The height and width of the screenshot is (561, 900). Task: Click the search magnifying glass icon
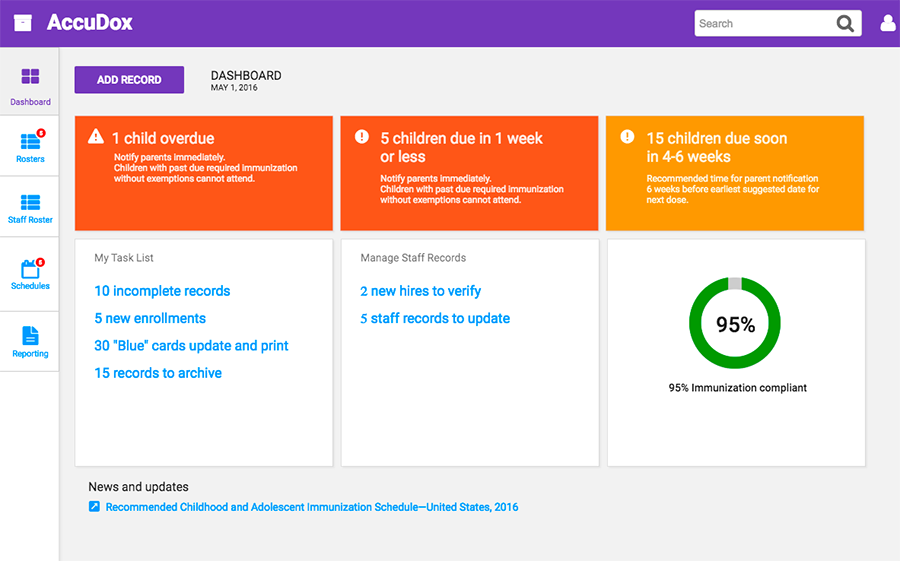coord(846,24)
